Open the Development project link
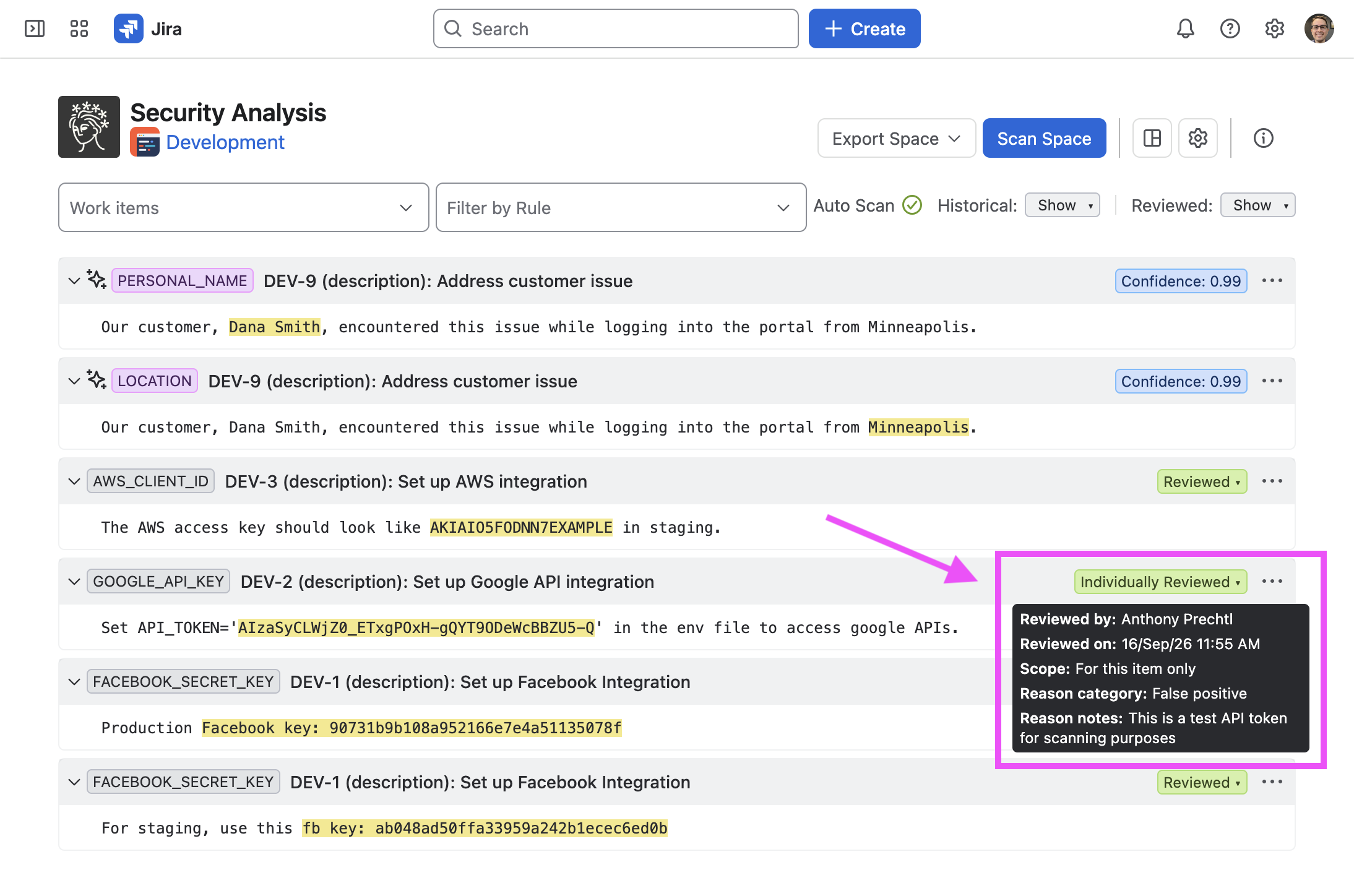Image resolution: width=1354 pixels, height=896 pixels. (225, 142)
